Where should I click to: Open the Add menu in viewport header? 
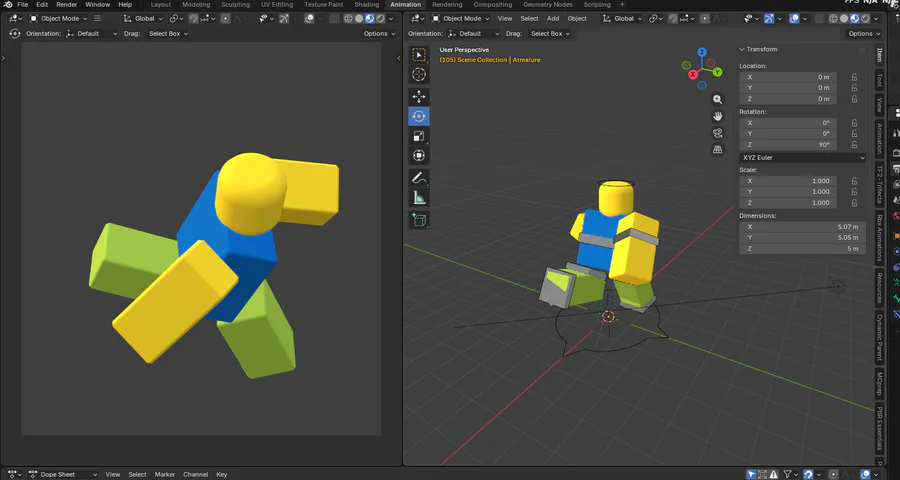(x=553, y=18)
